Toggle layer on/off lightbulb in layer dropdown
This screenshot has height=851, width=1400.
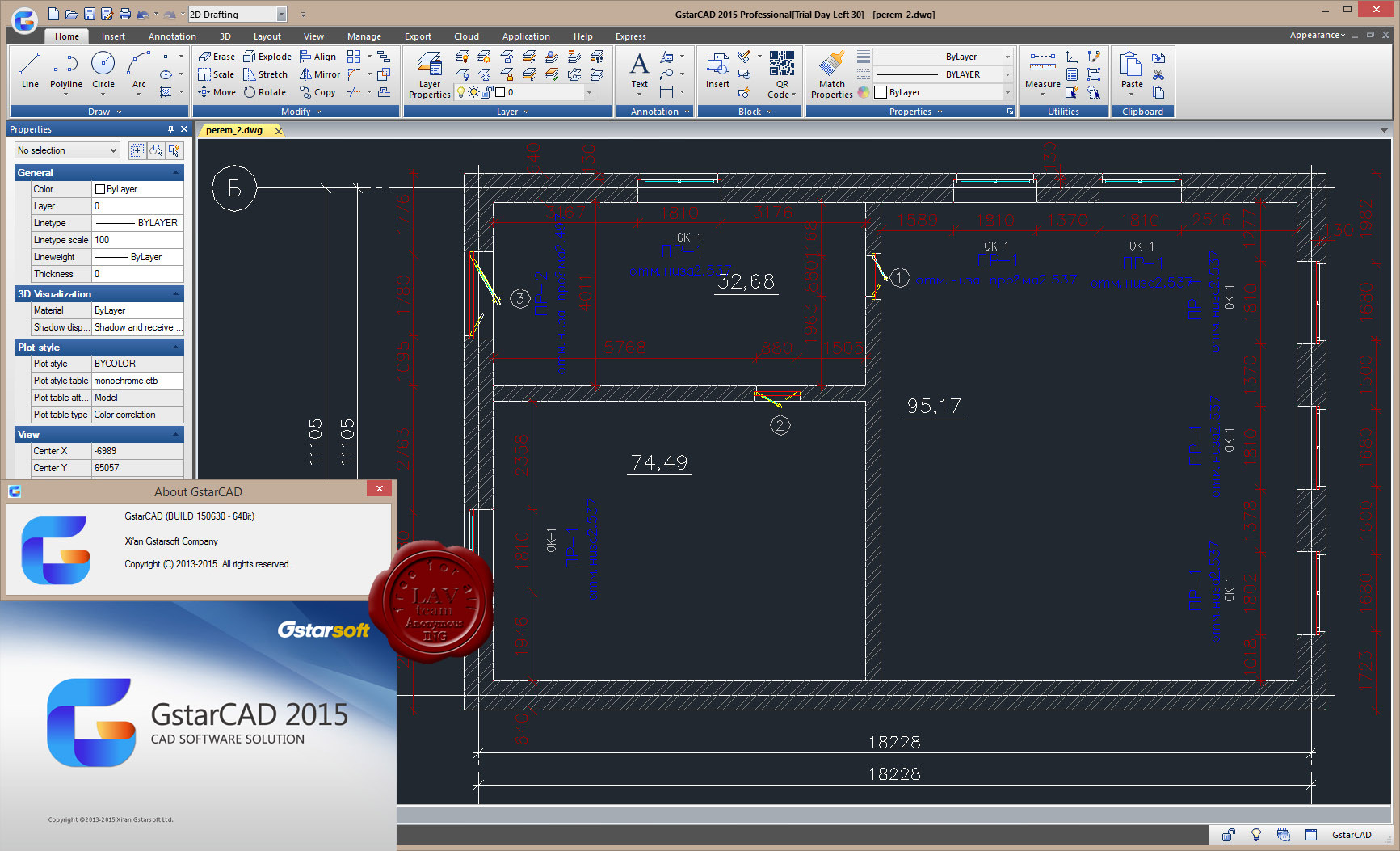tap(461, 92)
